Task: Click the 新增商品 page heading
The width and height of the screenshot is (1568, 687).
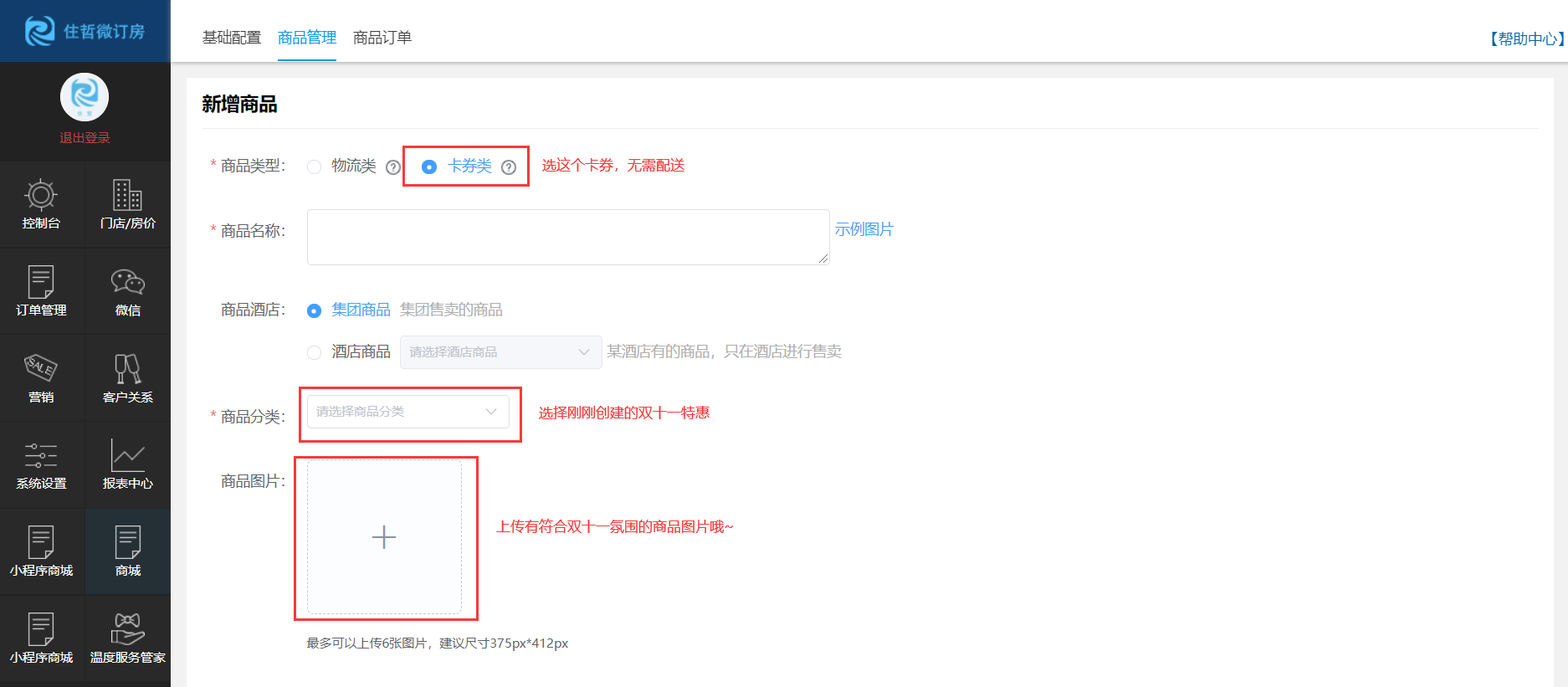Action: [239, 104]
